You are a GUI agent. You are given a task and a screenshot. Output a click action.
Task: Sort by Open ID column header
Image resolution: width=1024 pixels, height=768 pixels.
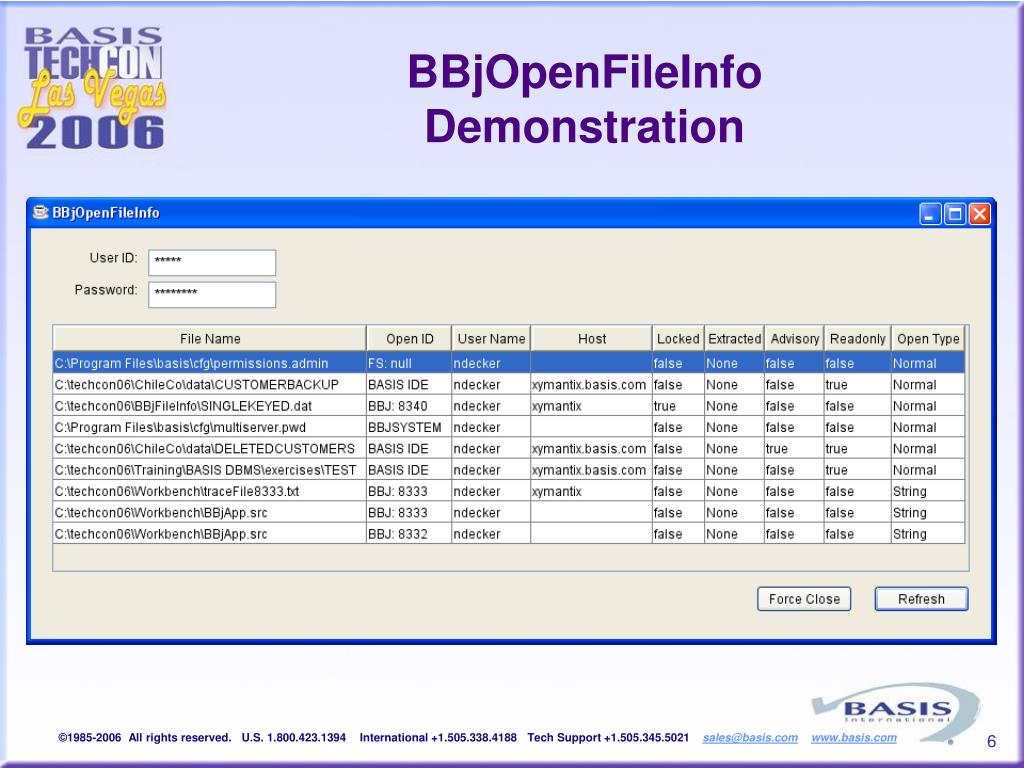pyautogui.click(x=409, y=339)
